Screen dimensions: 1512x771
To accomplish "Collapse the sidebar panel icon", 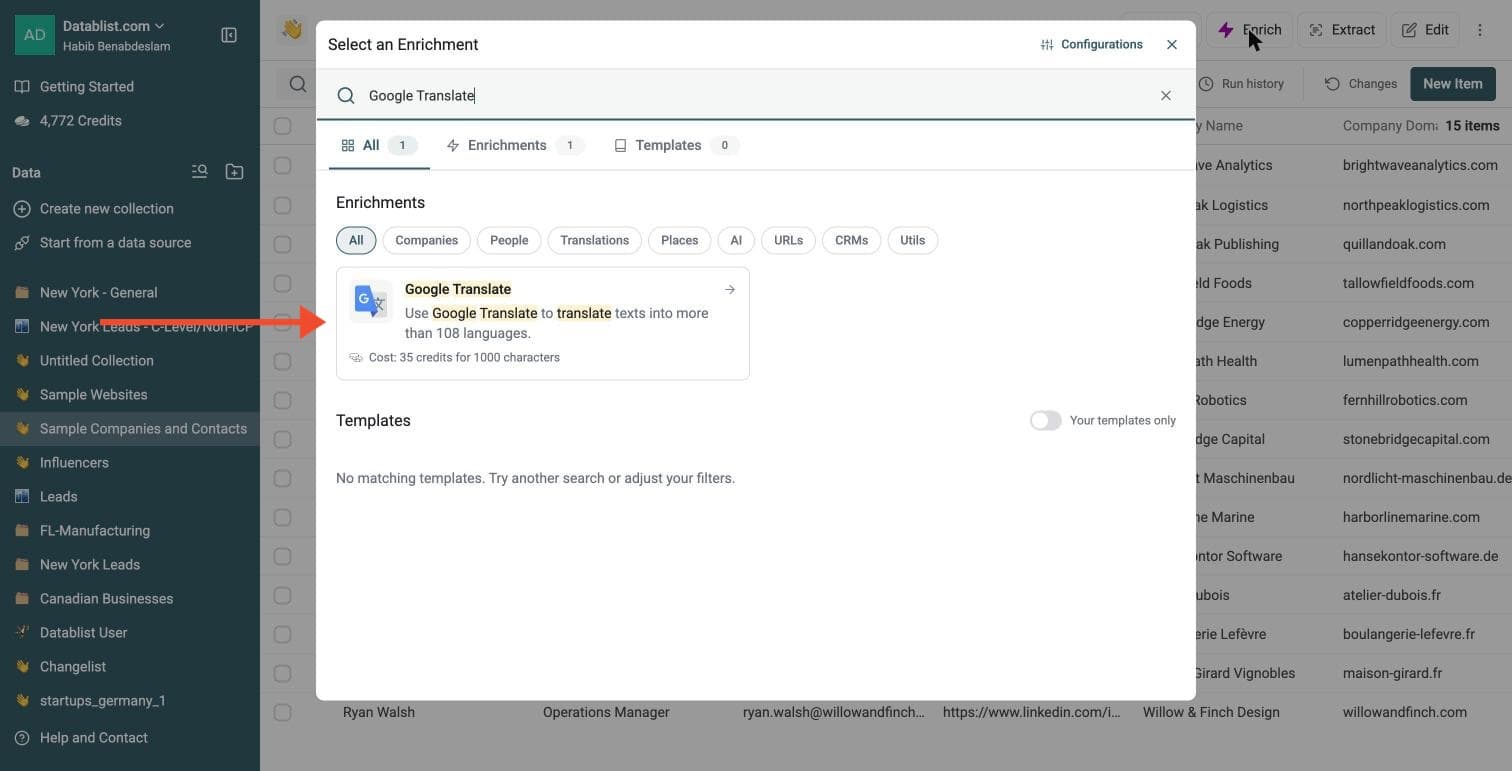I will pyautogui.click(x=229, y=35).
